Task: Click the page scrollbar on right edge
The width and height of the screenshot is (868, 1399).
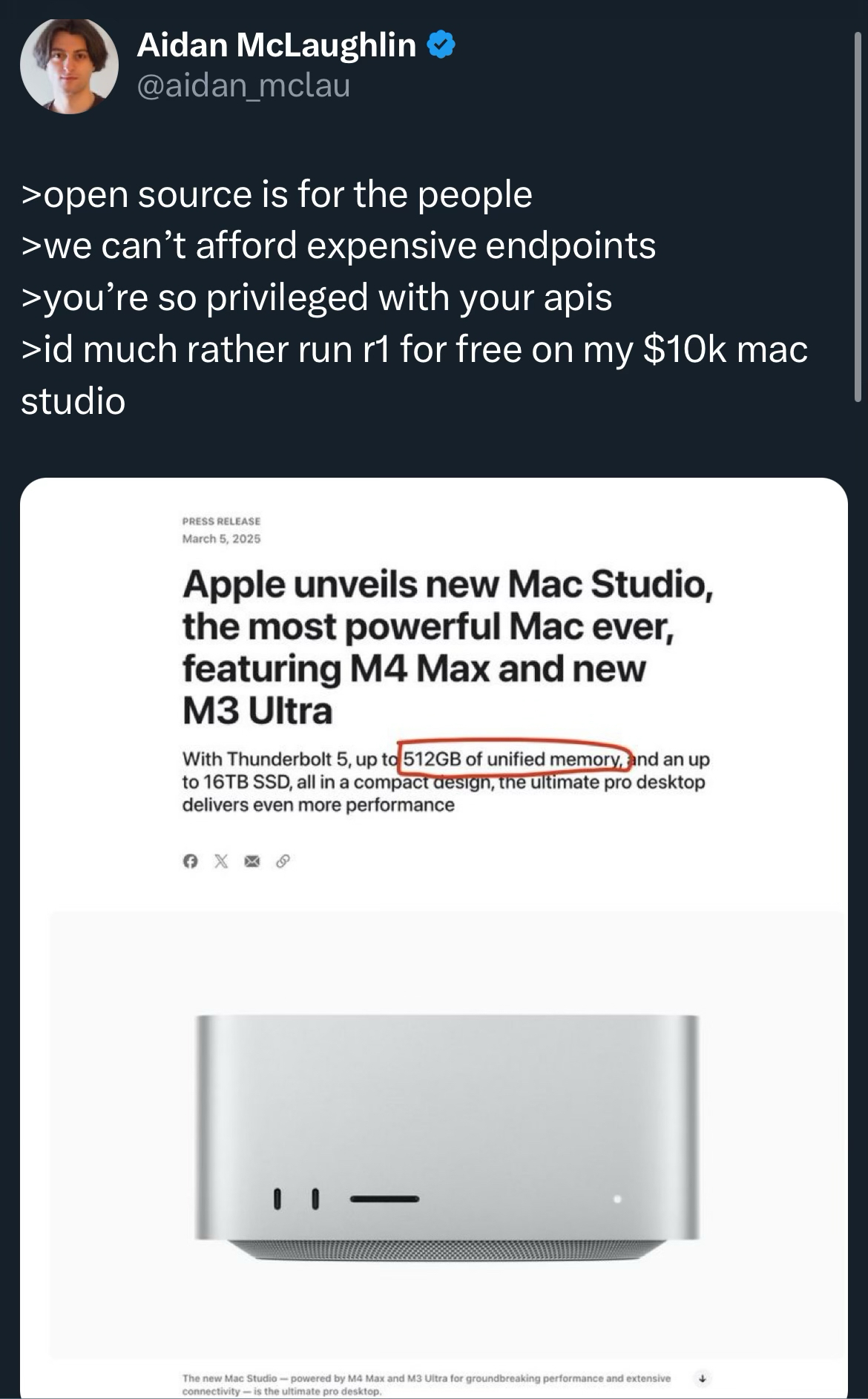Action: pyautogui.click(x=858, y=215)
